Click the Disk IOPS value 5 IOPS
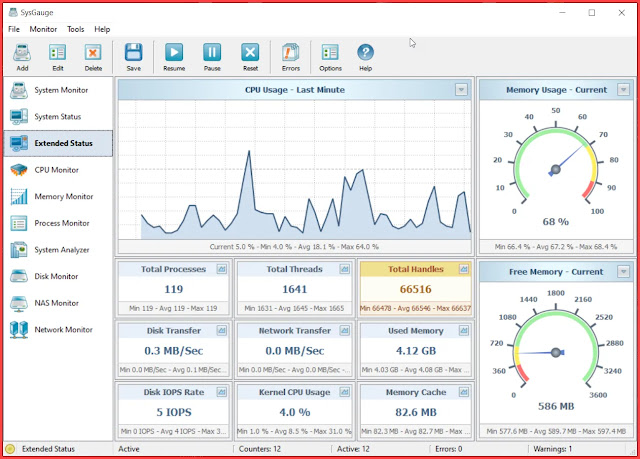The image size is (640, 459). (x=173, y=412)
